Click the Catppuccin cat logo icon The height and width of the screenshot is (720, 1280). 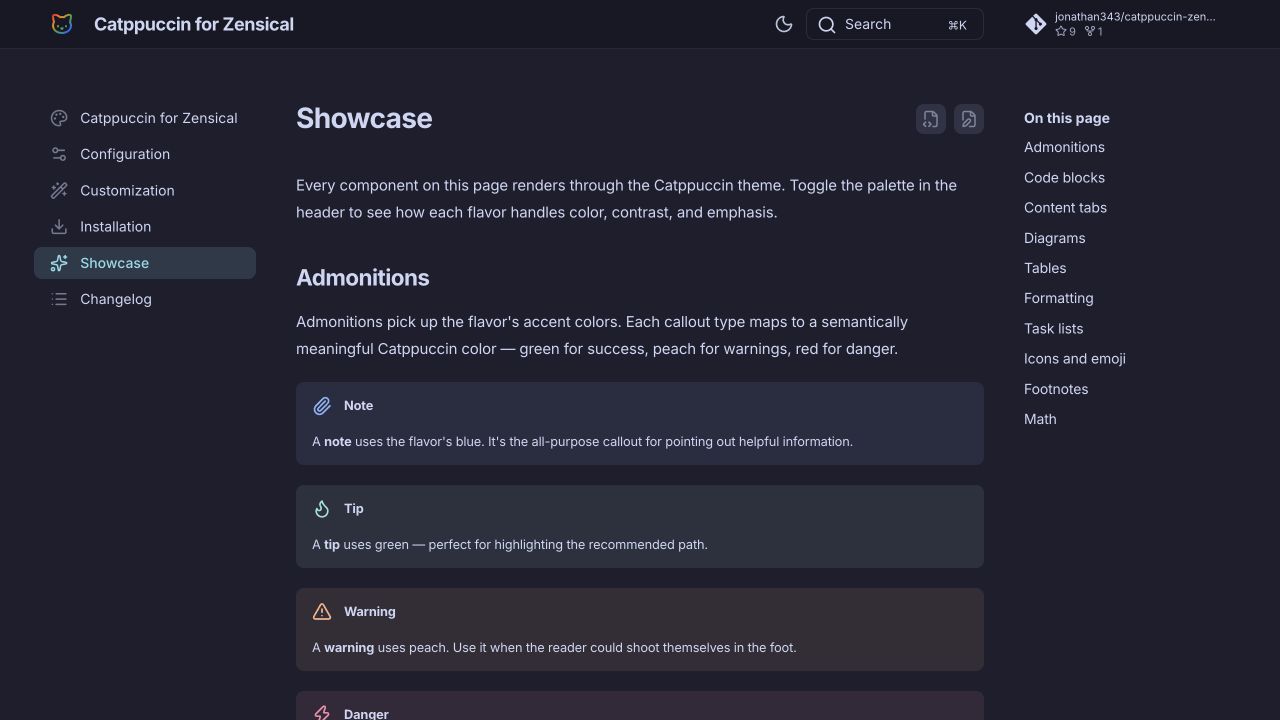tap(62, 24)
